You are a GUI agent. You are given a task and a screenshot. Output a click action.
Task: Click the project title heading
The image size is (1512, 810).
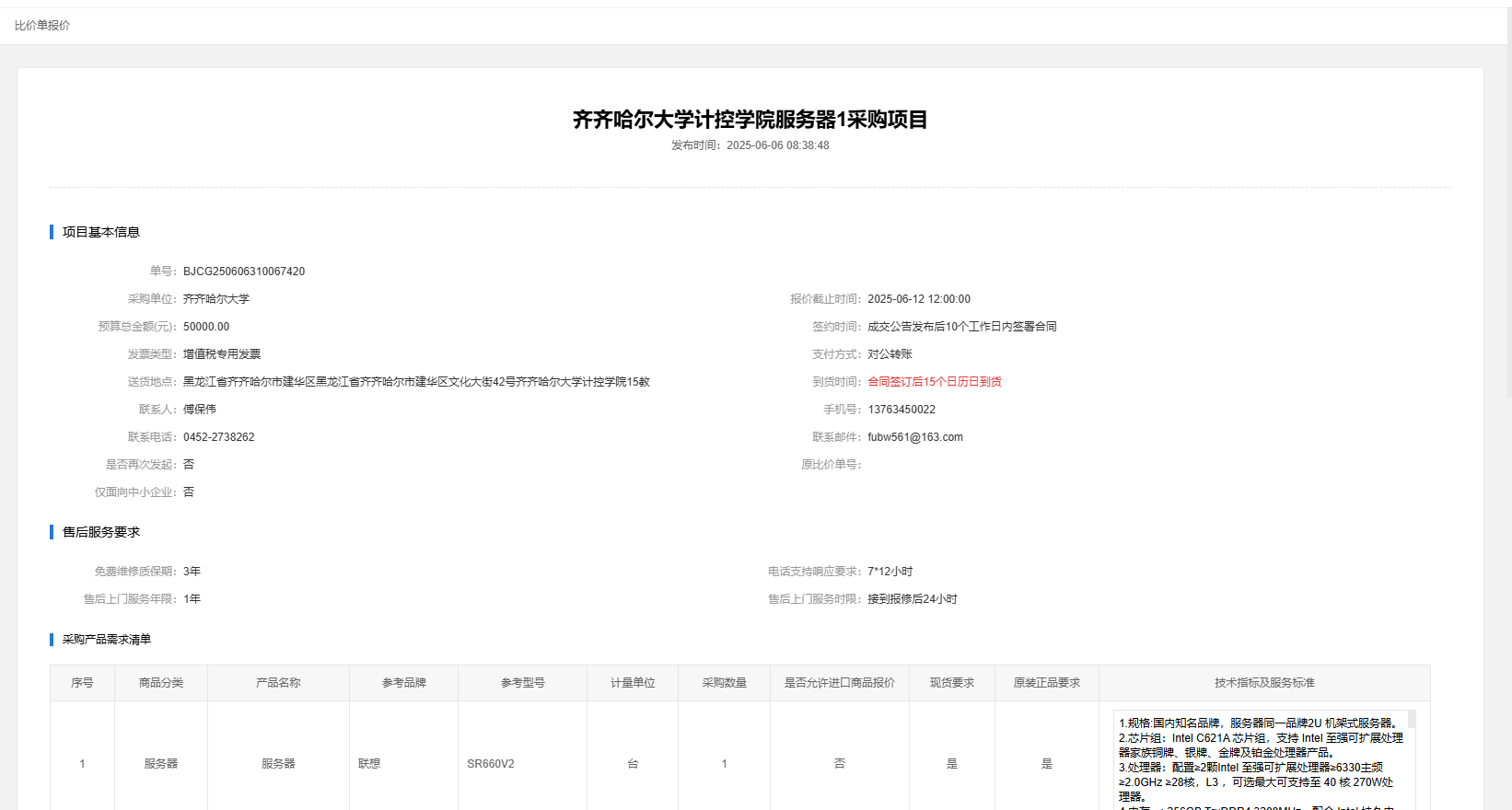[x=750, y=120]
